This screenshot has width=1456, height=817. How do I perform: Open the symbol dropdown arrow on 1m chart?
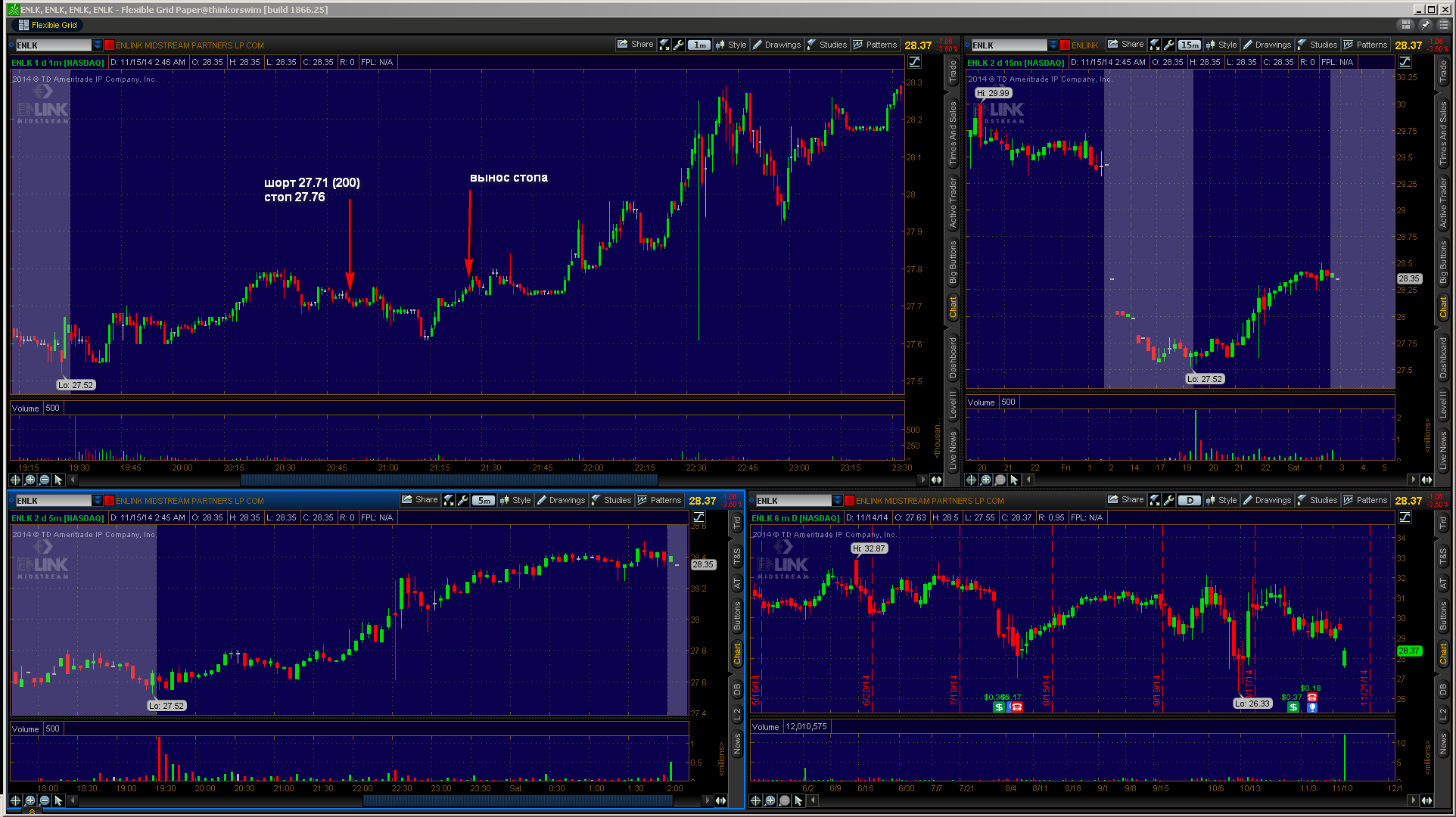pyautogui.click(x=97, y=45)
